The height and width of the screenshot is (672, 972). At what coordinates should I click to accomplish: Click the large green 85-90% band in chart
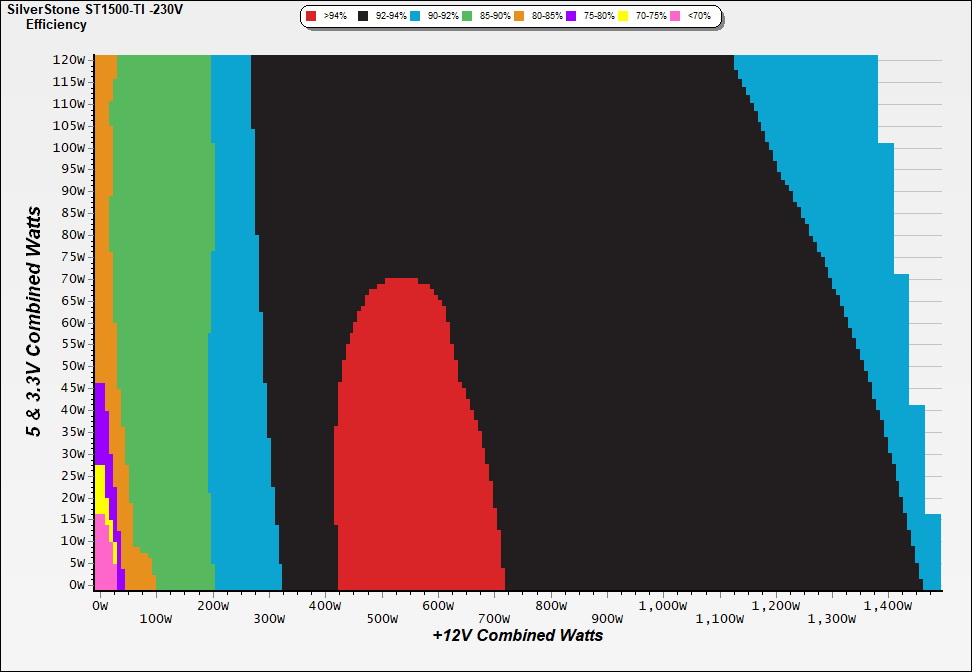pyautogui.click(x=160, y=300)
